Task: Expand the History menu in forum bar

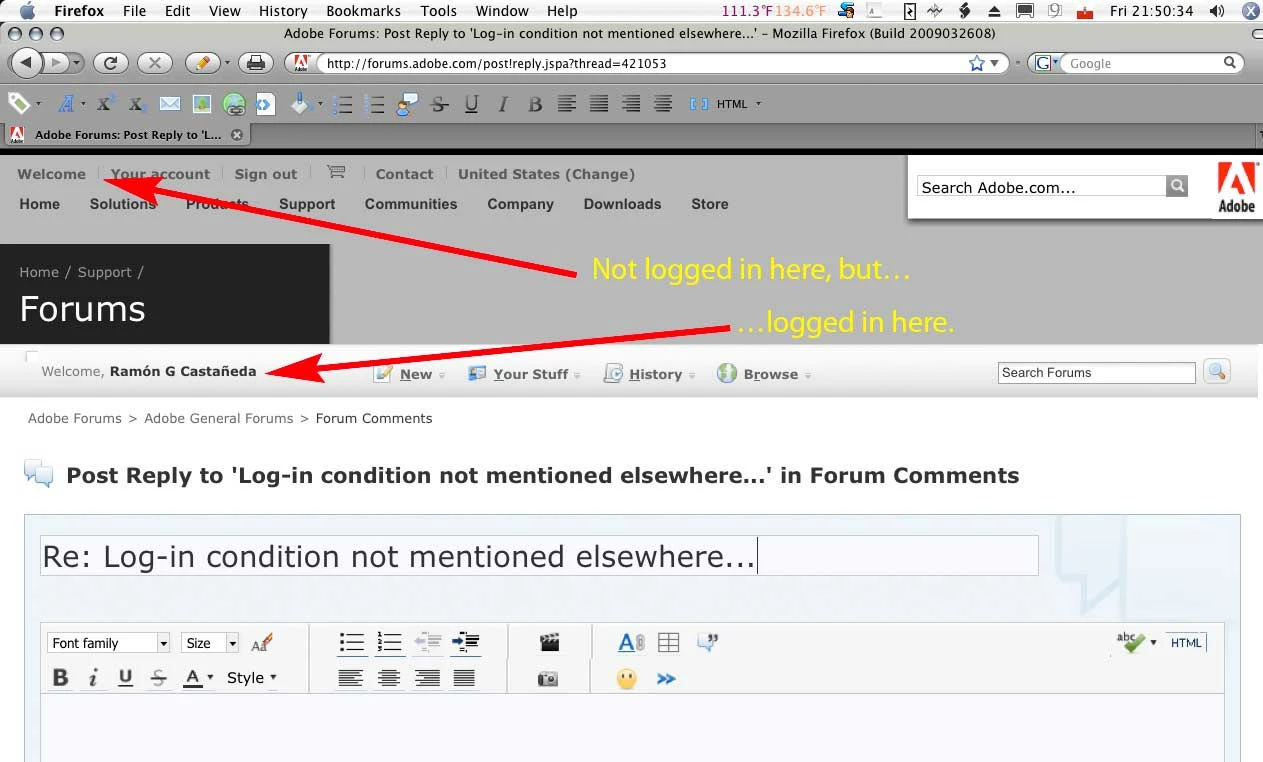Action: pos(649,374)
